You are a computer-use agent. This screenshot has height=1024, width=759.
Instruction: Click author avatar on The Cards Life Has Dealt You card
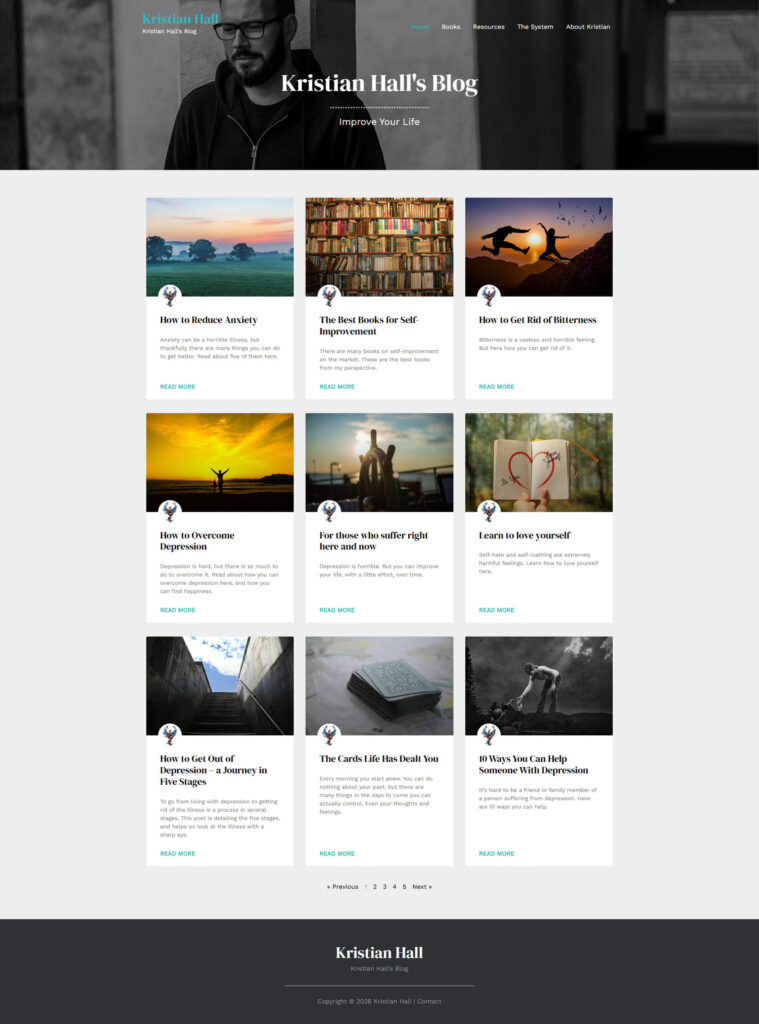(329, 735)
